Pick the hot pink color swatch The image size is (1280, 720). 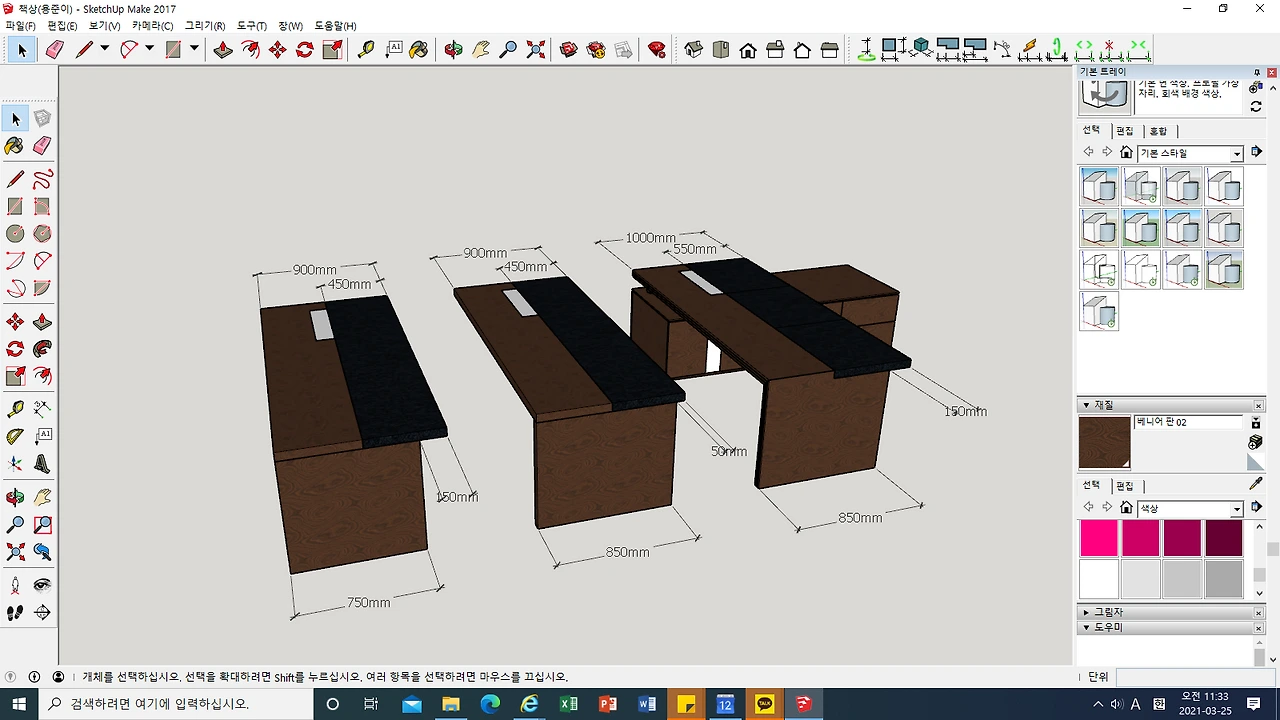[x=1099, y=538]
